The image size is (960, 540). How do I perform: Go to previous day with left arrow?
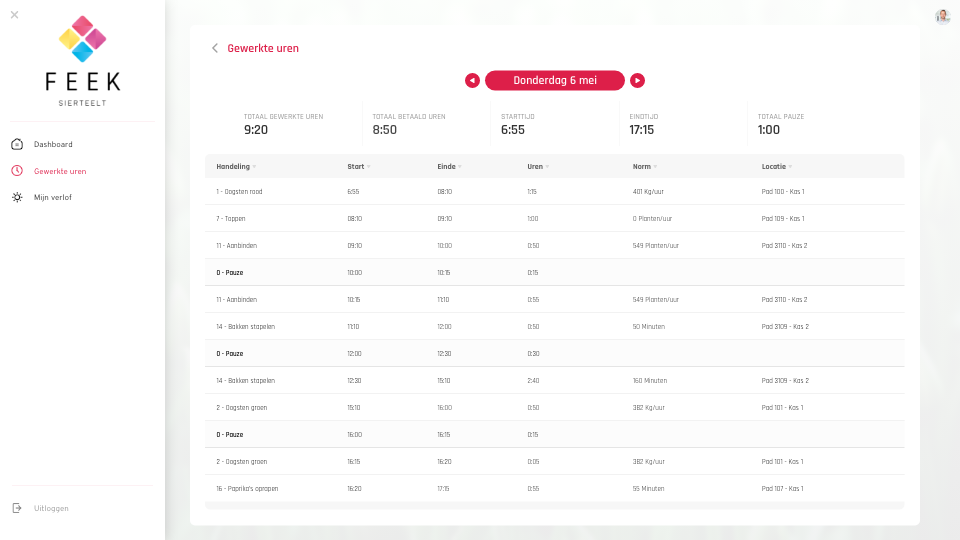(x=472, y=81)
